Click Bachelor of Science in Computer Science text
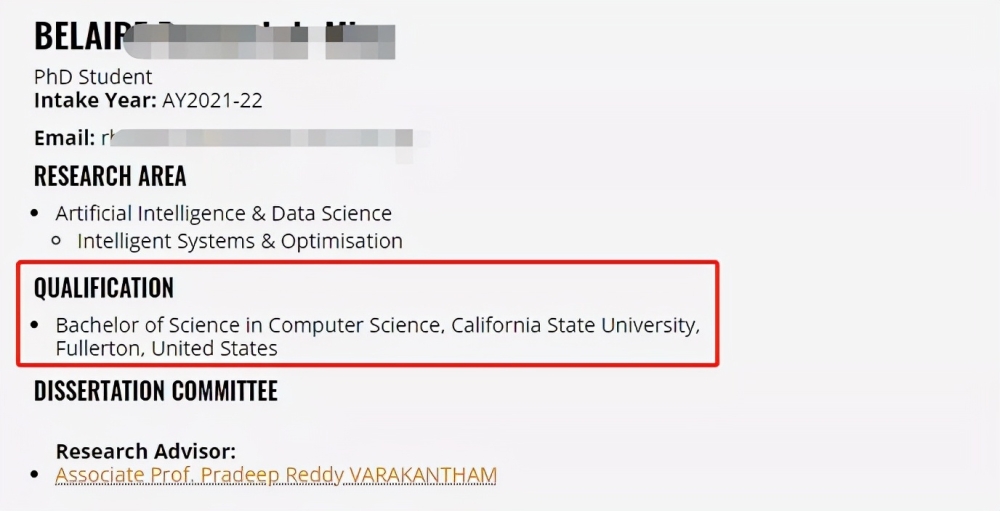The height and width of the screenshot is (511, 1000). tap(249, 325)
